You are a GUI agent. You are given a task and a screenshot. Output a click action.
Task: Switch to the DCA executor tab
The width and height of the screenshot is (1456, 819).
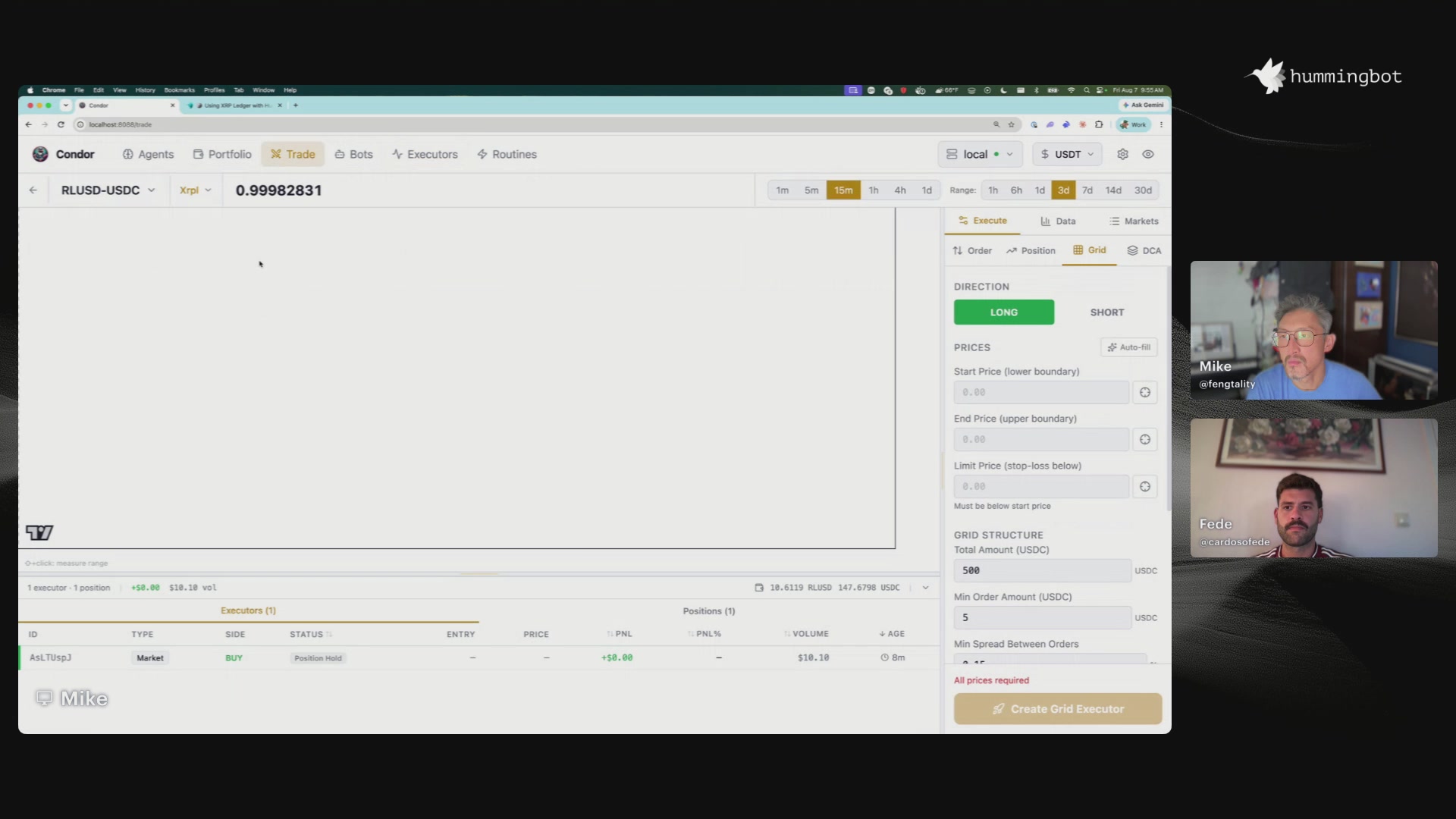[x=1144, y=250]
